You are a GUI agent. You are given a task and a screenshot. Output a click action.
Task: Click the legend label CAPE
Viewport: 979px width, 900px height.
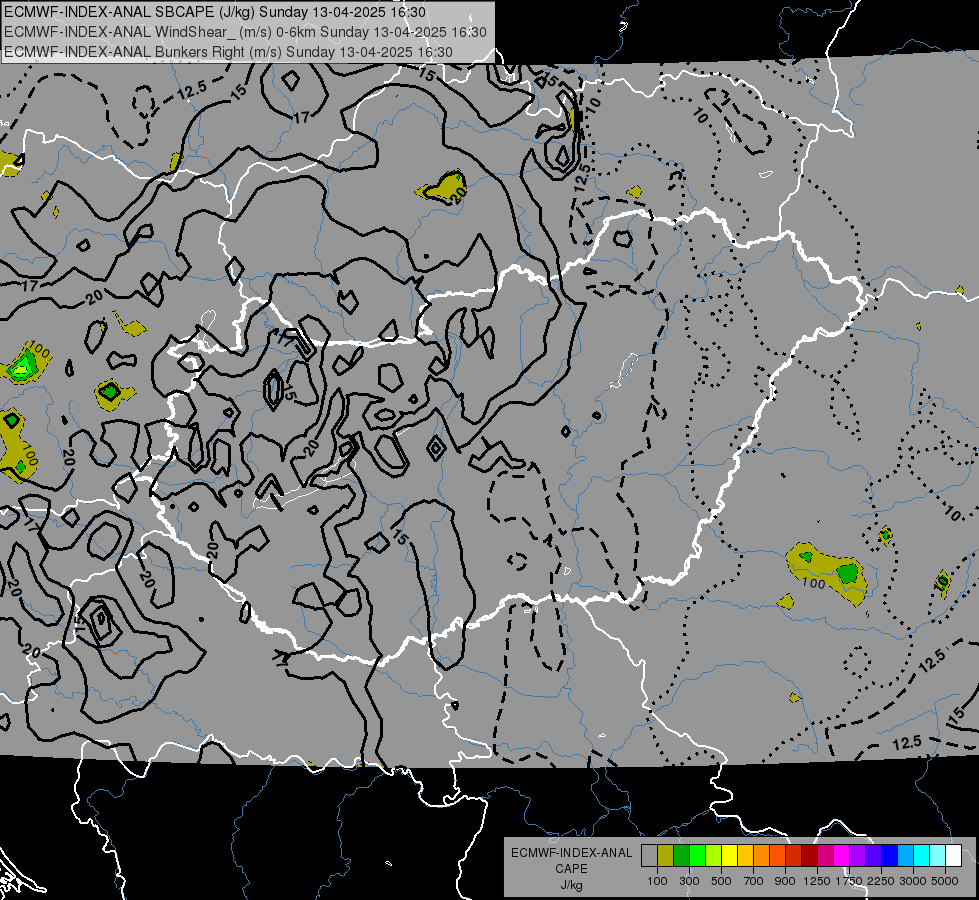click(x=571, y=869)
